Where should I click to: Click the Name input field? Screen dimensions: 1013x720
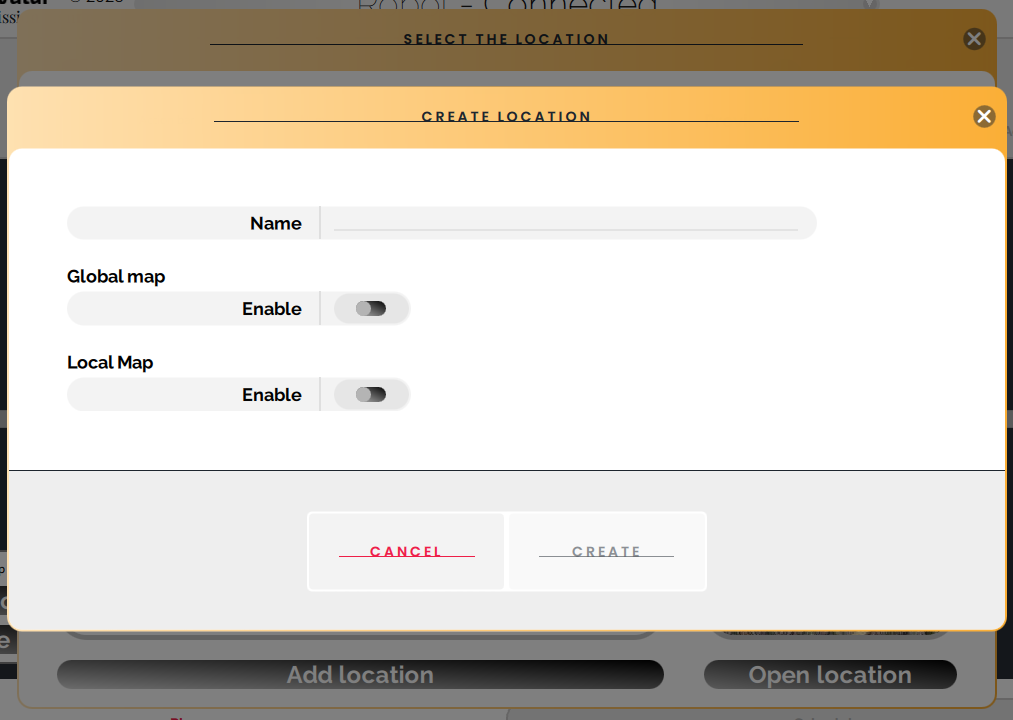click(566, 223)
